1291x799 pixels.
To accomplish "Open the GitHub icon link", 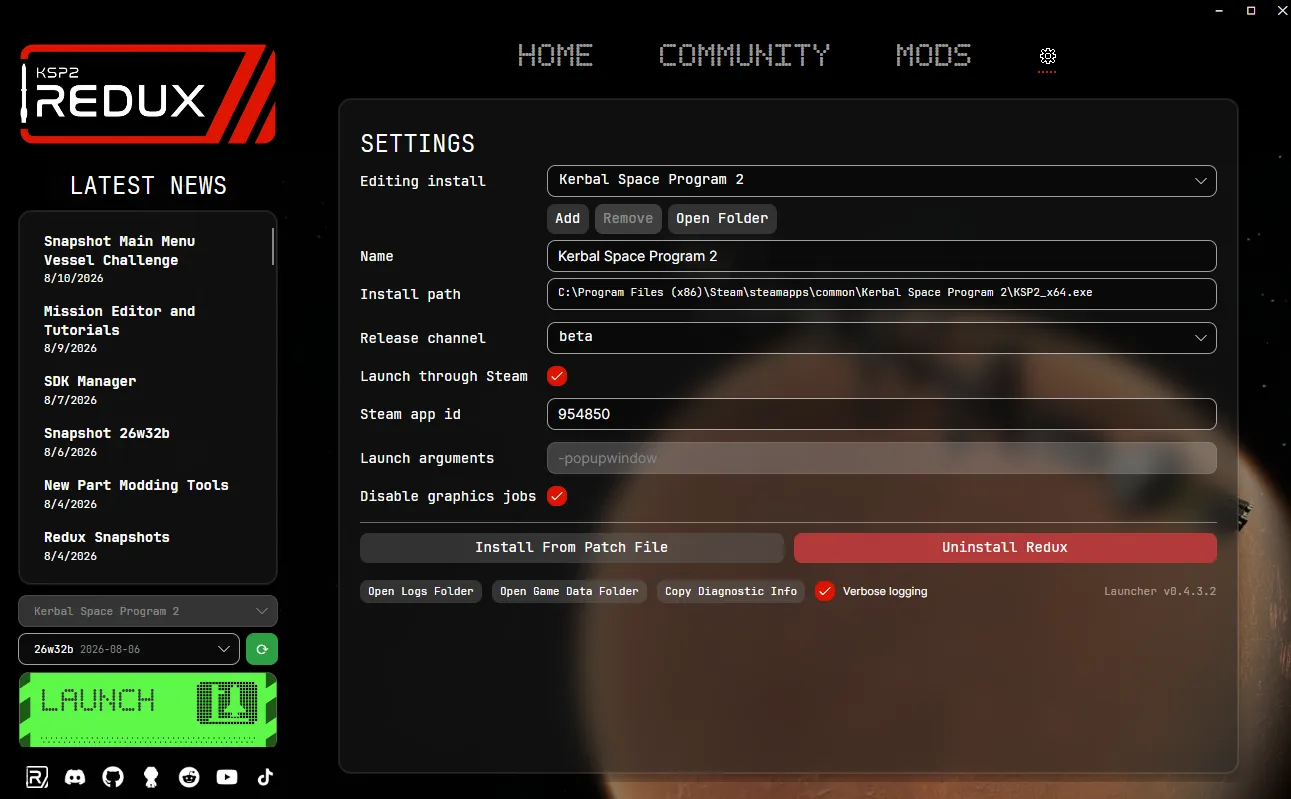I will click(x=113, y=777).
